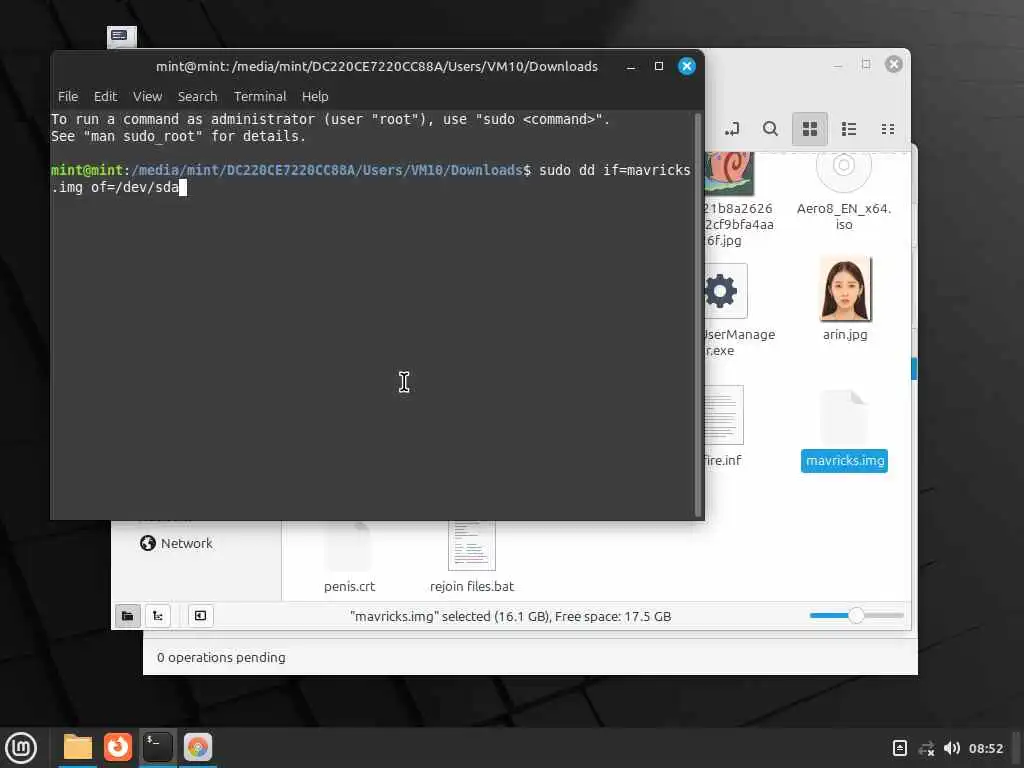Image resolution: width=1024 pixels, height=768 pixels.
Task: Minimize the terminal window
Action: pyautogui.click(x=631, y=67)
